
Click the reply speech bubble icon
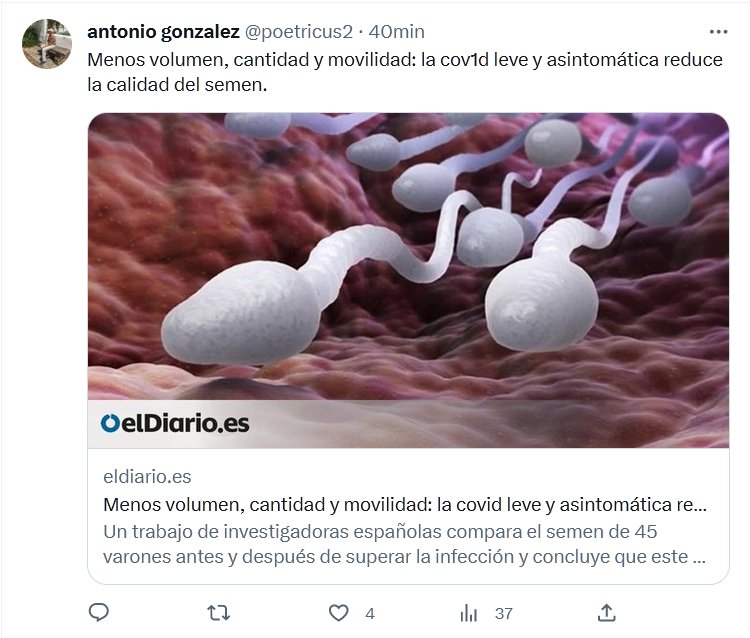(x=99, y=613)
